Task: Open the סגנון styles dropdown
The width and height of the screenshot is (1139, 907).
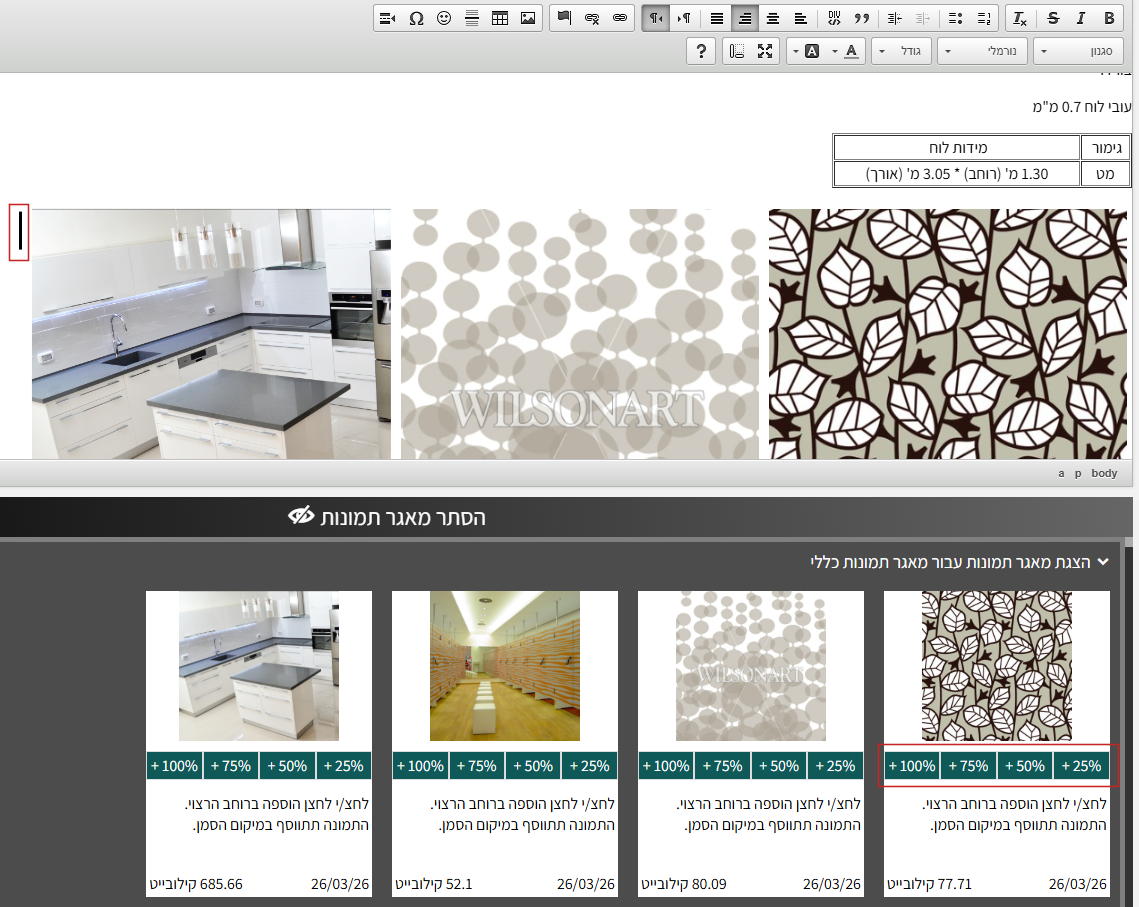Action: pyautogui.click(x=1078, y=51)
